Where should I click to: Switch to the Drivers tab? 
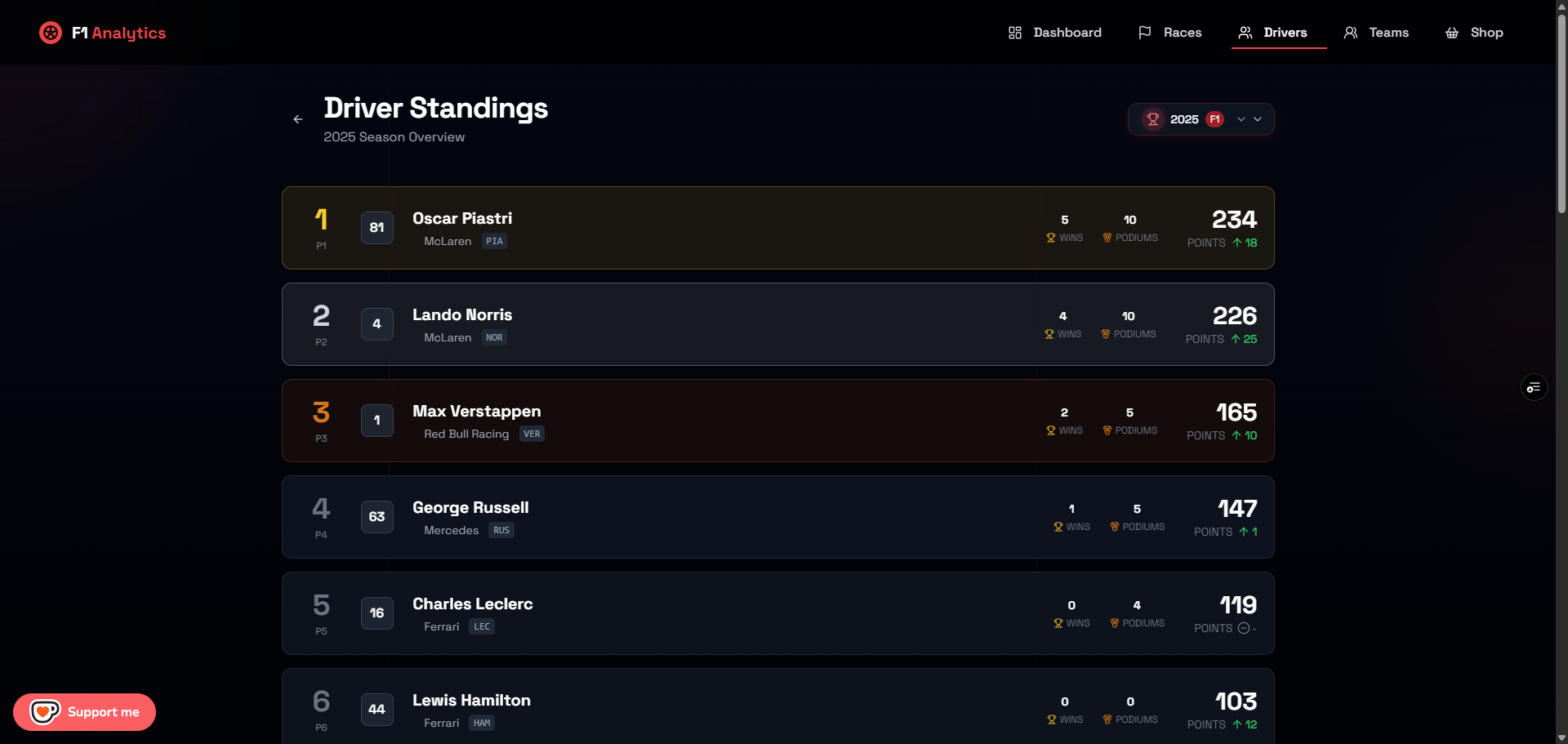[1278, 33]
